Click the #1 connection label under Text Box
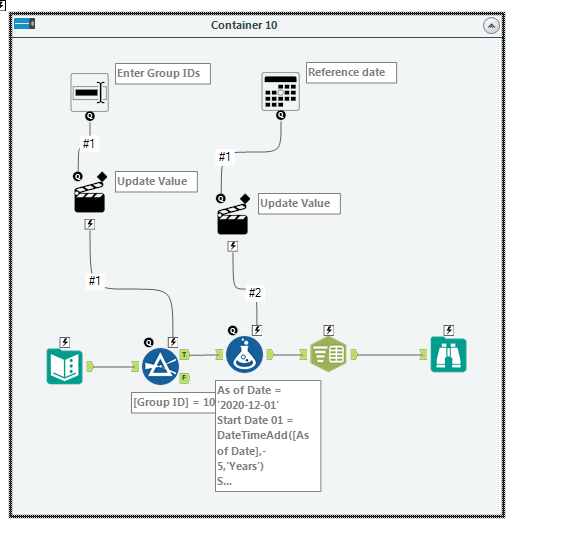572x554 pixels. click(x=89, y=144)
